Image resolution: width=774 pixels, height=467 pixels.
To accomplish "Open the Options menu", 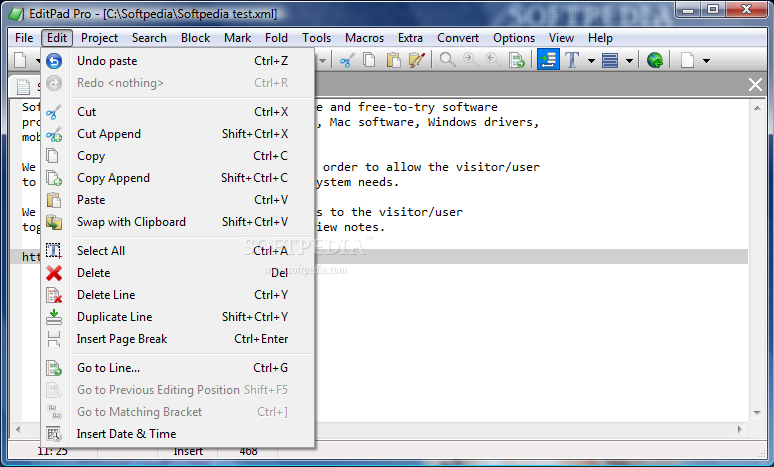I will tap(514, 38).
